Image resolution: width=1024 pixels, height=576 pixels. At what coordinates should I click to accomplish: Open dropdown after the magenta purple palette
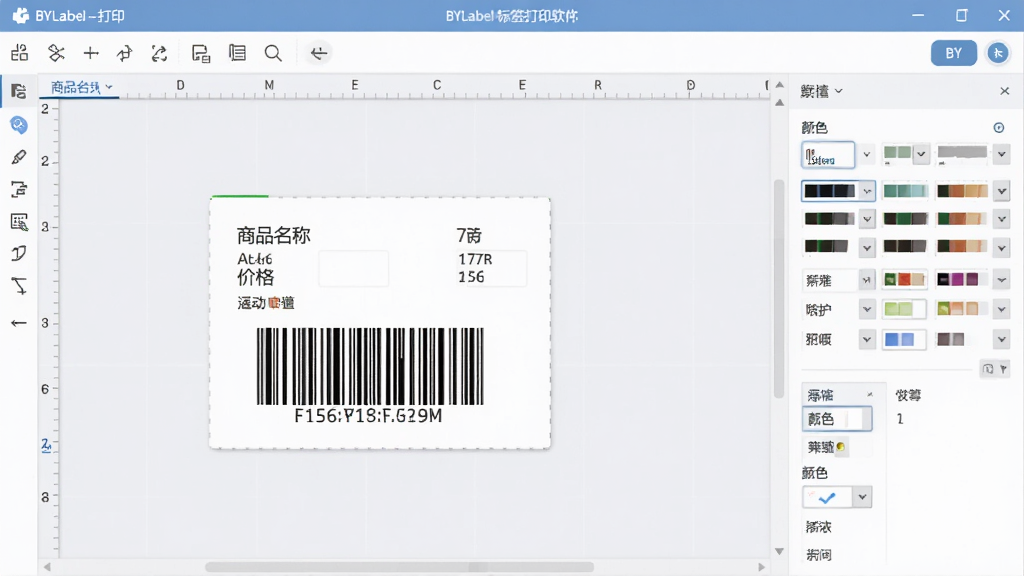pyautogui.click(x=1002, y=280)
